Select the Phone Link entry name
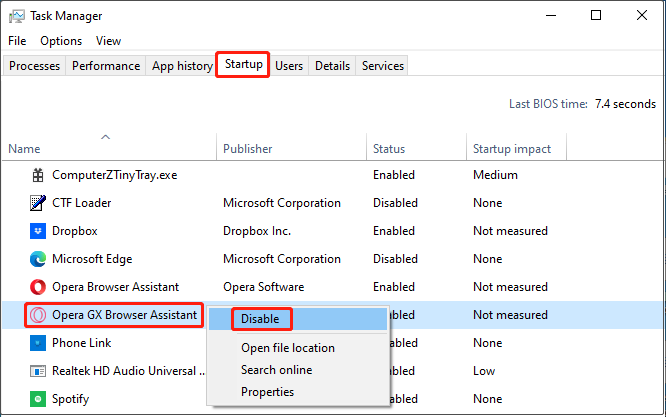This screenshot has width=666, height=417. pos(82,343)
